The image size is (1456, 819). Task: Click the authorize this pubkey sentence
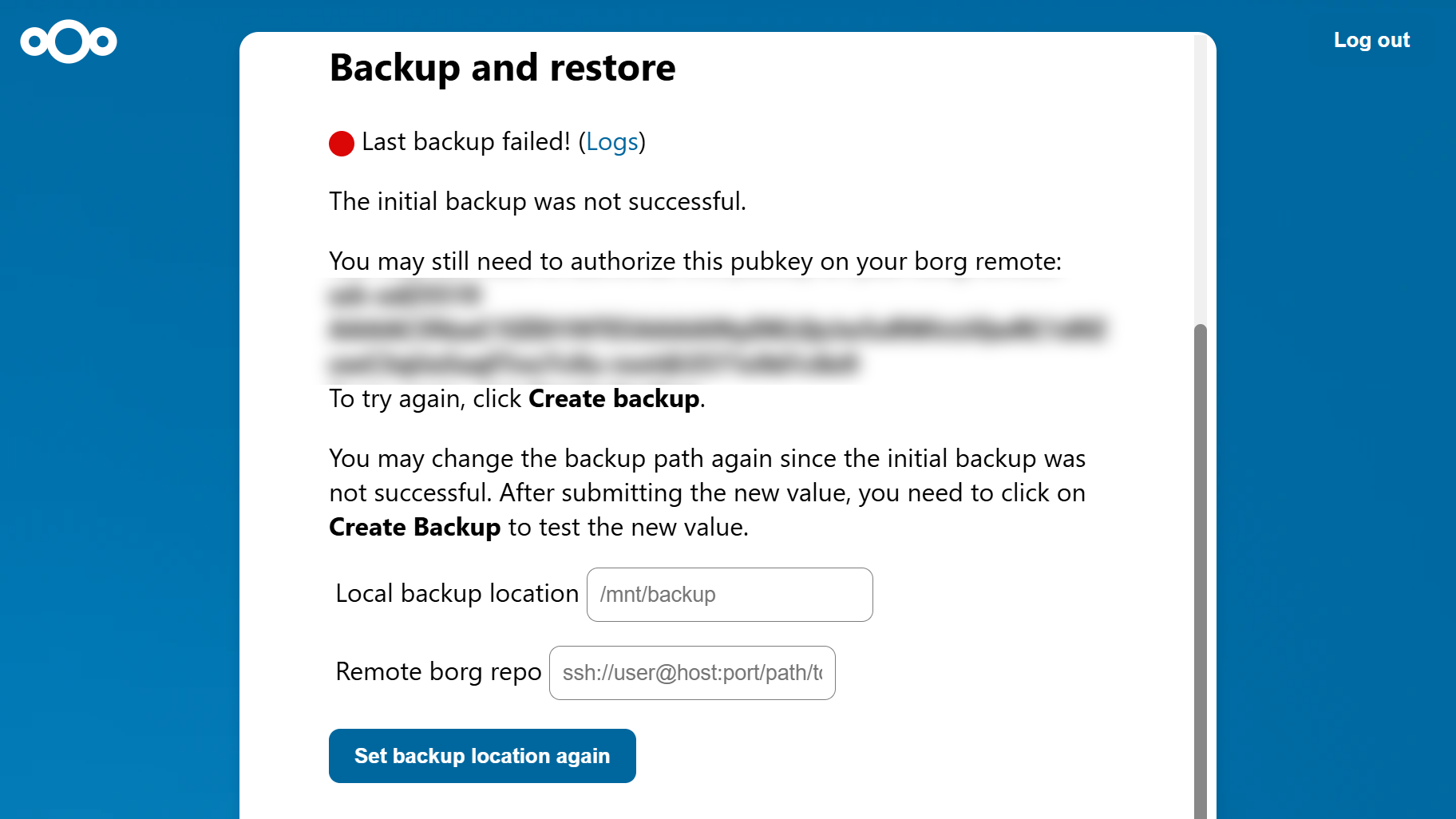[695, 262]
